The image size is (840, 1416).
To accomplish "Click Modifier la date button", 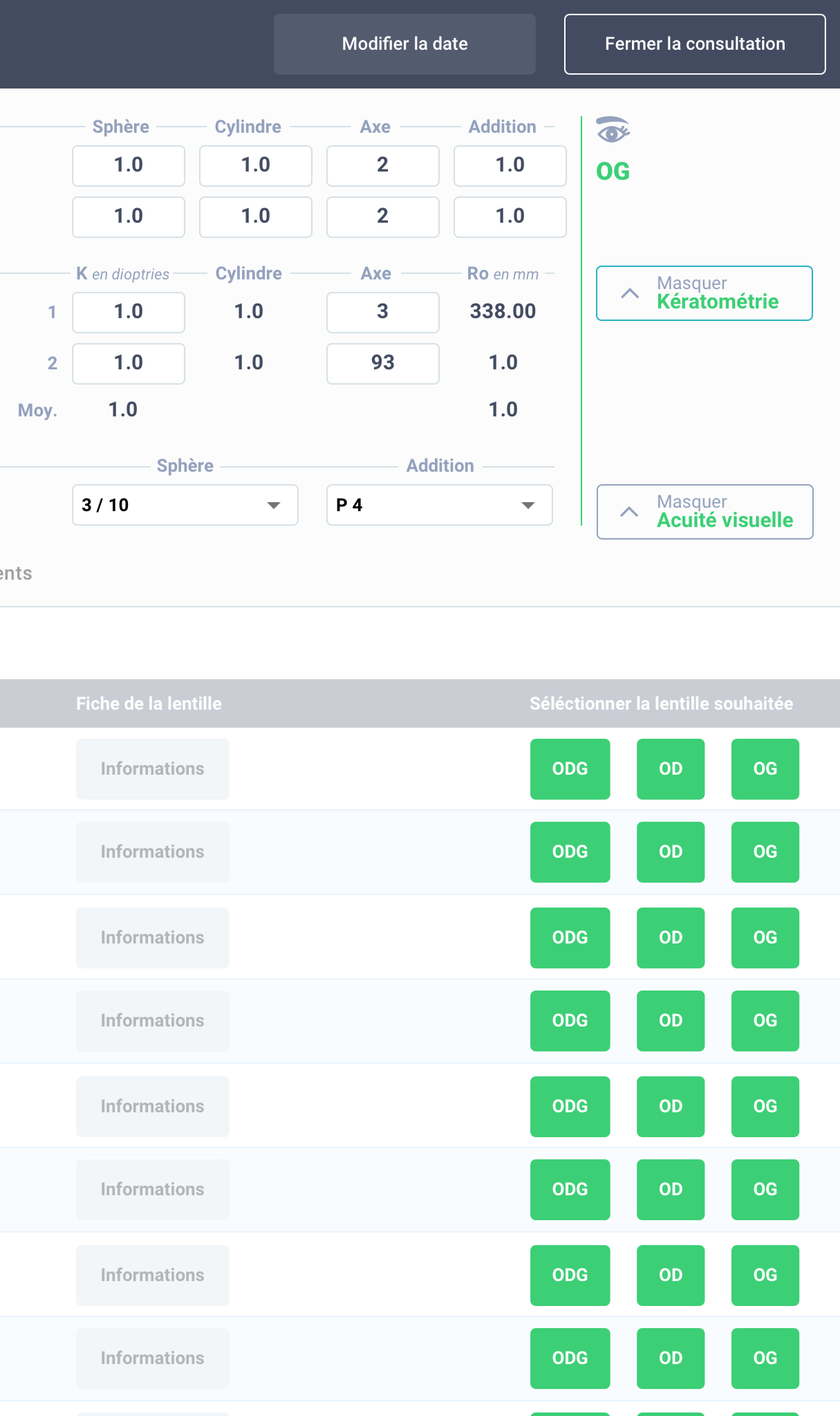I will [404, 44].
